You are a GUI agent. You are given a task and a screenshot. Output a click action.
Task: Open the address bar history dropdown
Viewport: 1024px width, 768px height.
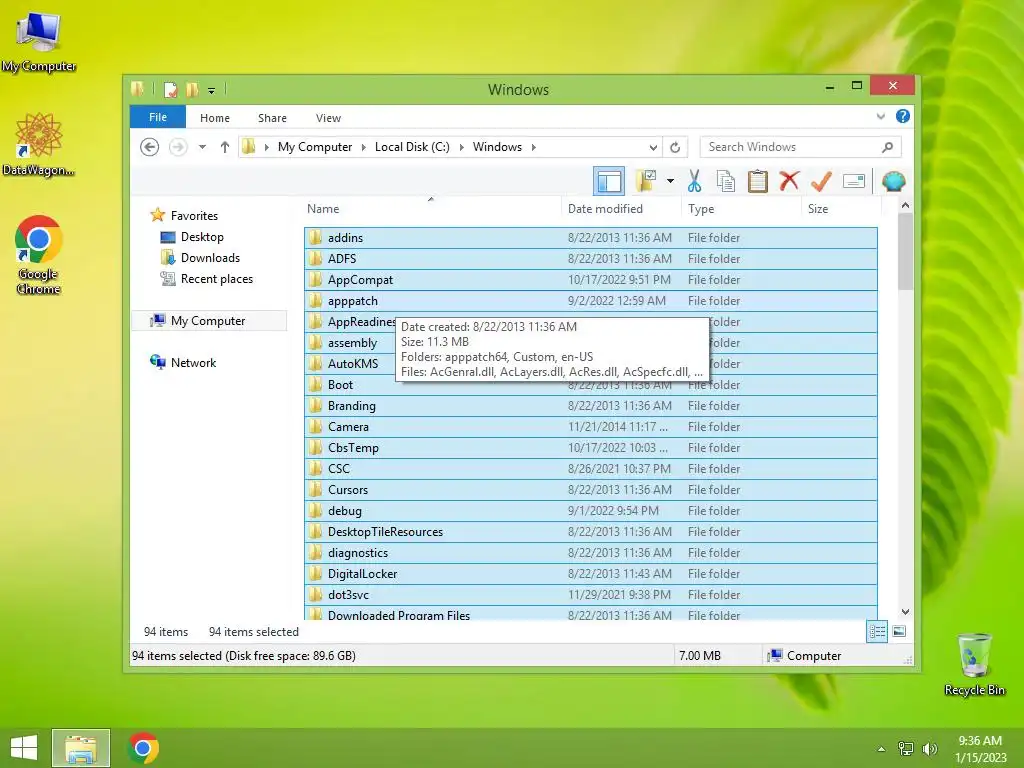click(653, 147)
